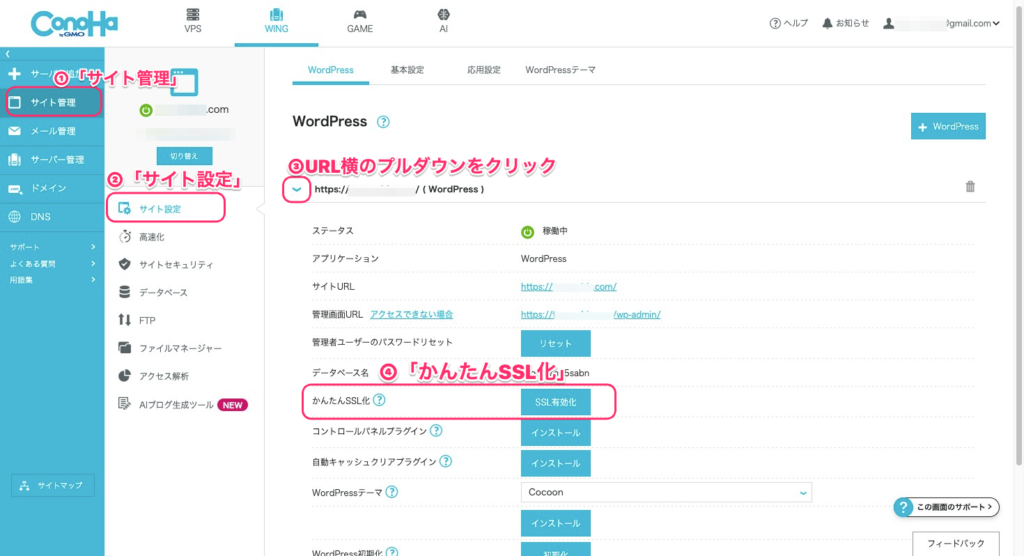Click the SSL有効化 button
This screenshot has height=556, width=1024.
555,401
